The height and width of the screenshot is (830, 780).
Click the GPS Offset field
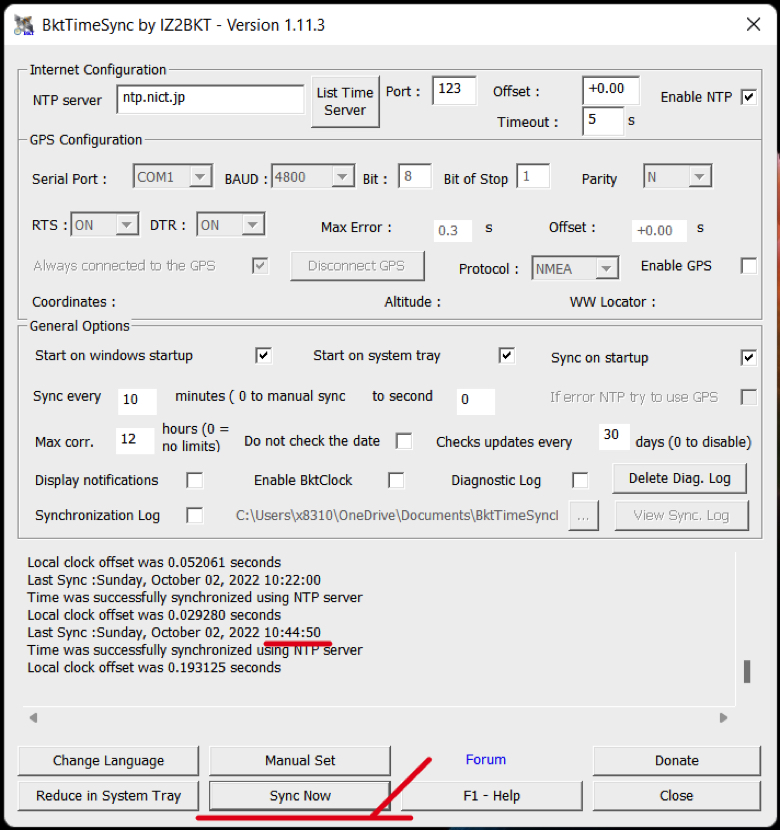[659, 231]
